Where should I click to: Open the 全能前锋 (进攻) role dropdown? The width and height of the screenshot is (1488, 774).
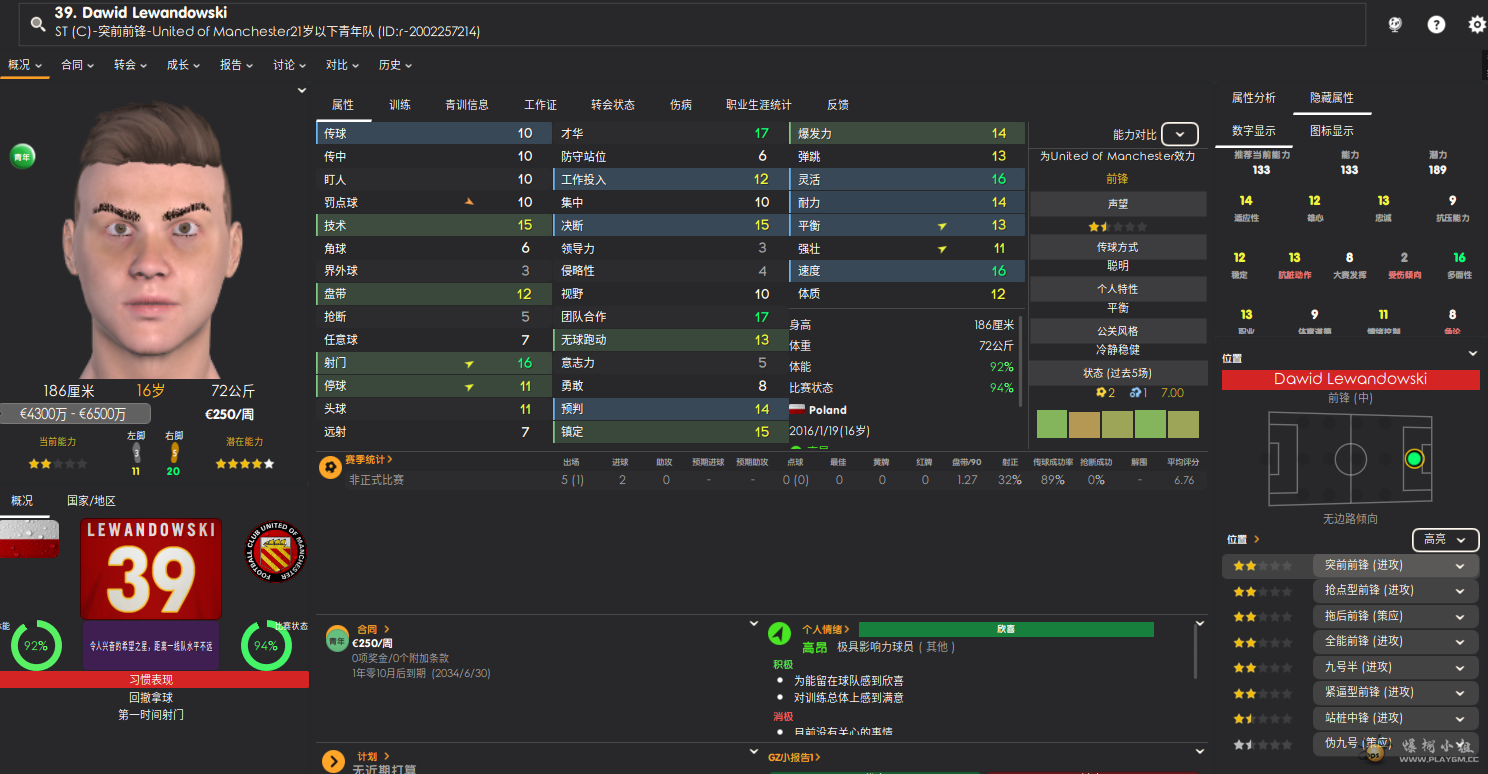click(1395, 642)
